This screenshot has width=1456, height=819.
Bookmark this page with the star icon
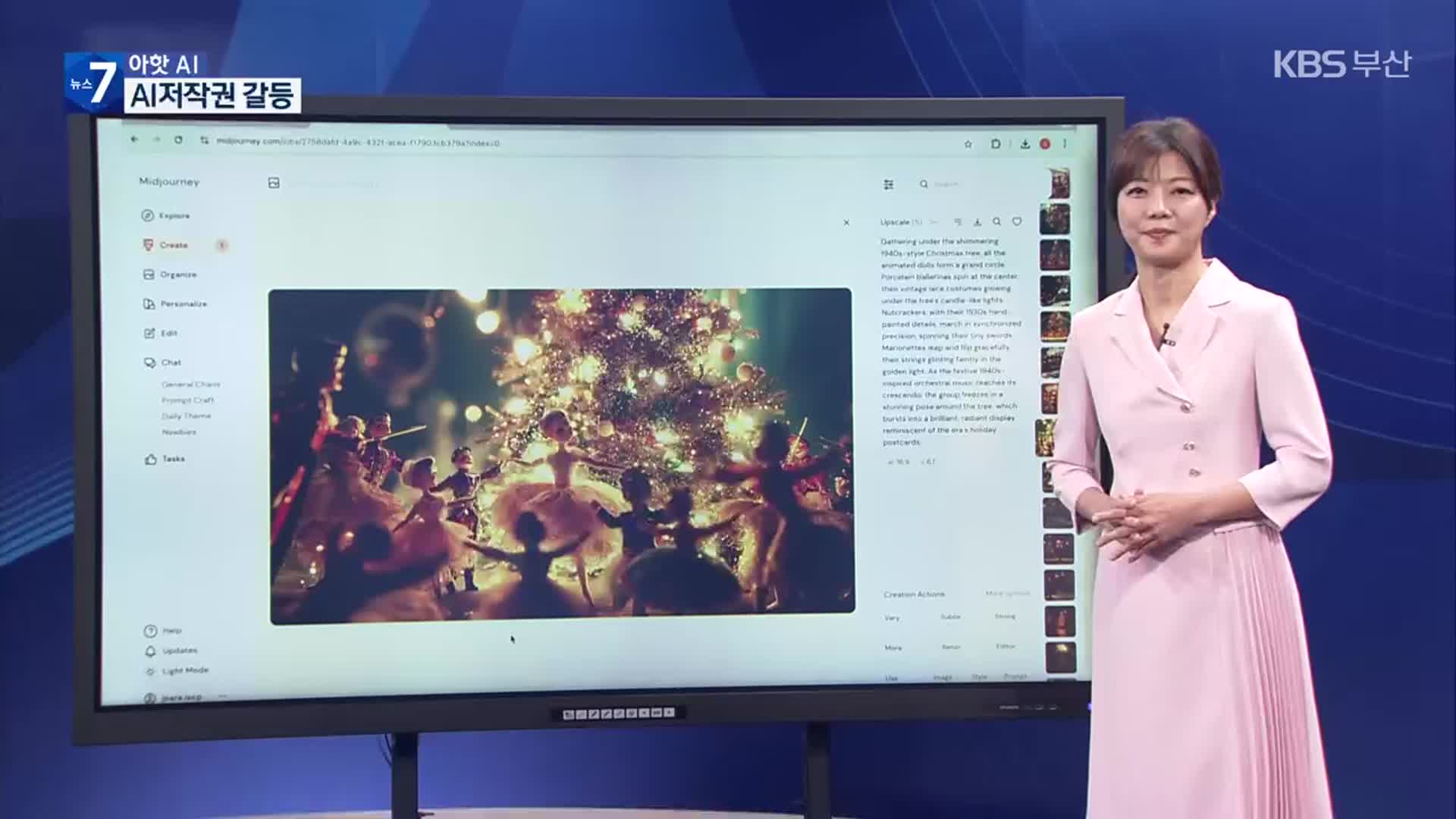968,143
